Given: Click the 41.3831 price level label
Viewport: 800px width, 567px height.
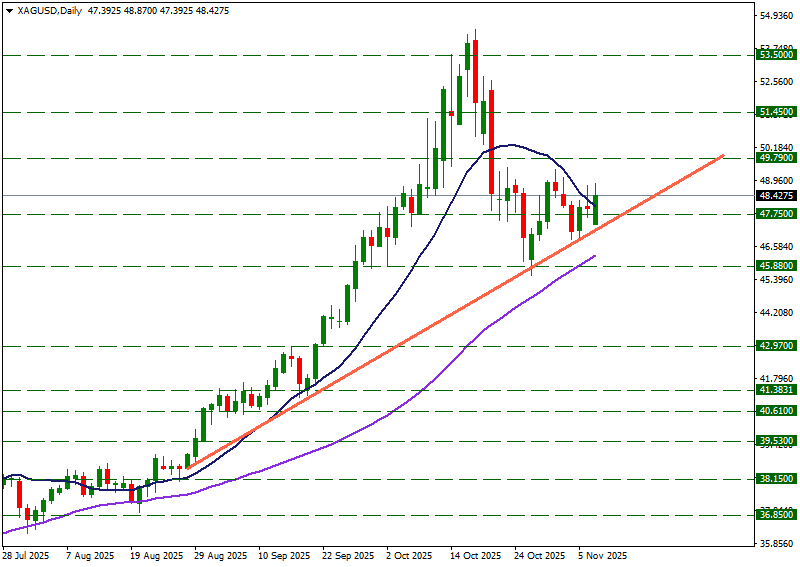Looking at the screenshot, I should click(x=776, y=390).
